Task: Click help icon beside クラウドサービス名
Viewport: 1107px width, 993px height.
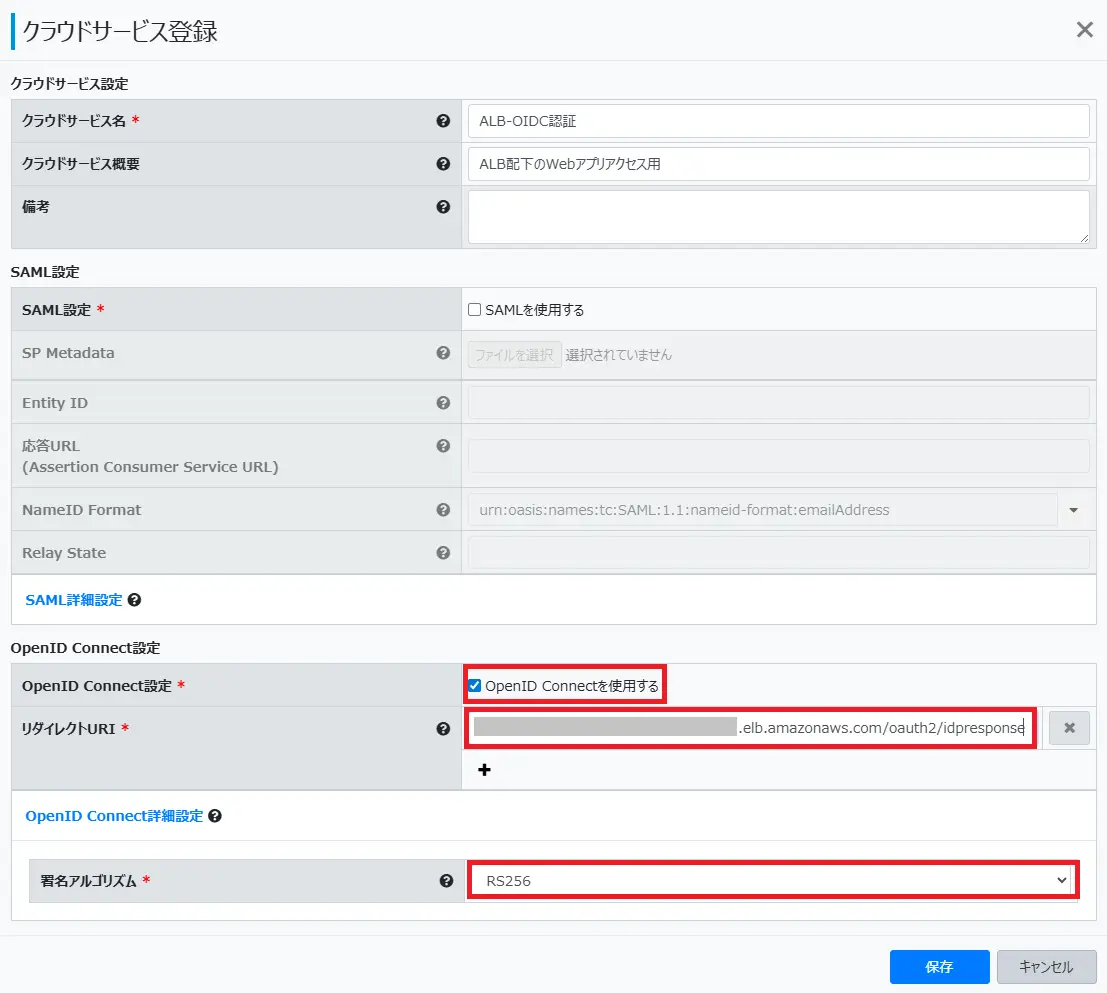Action: point(443,121)
